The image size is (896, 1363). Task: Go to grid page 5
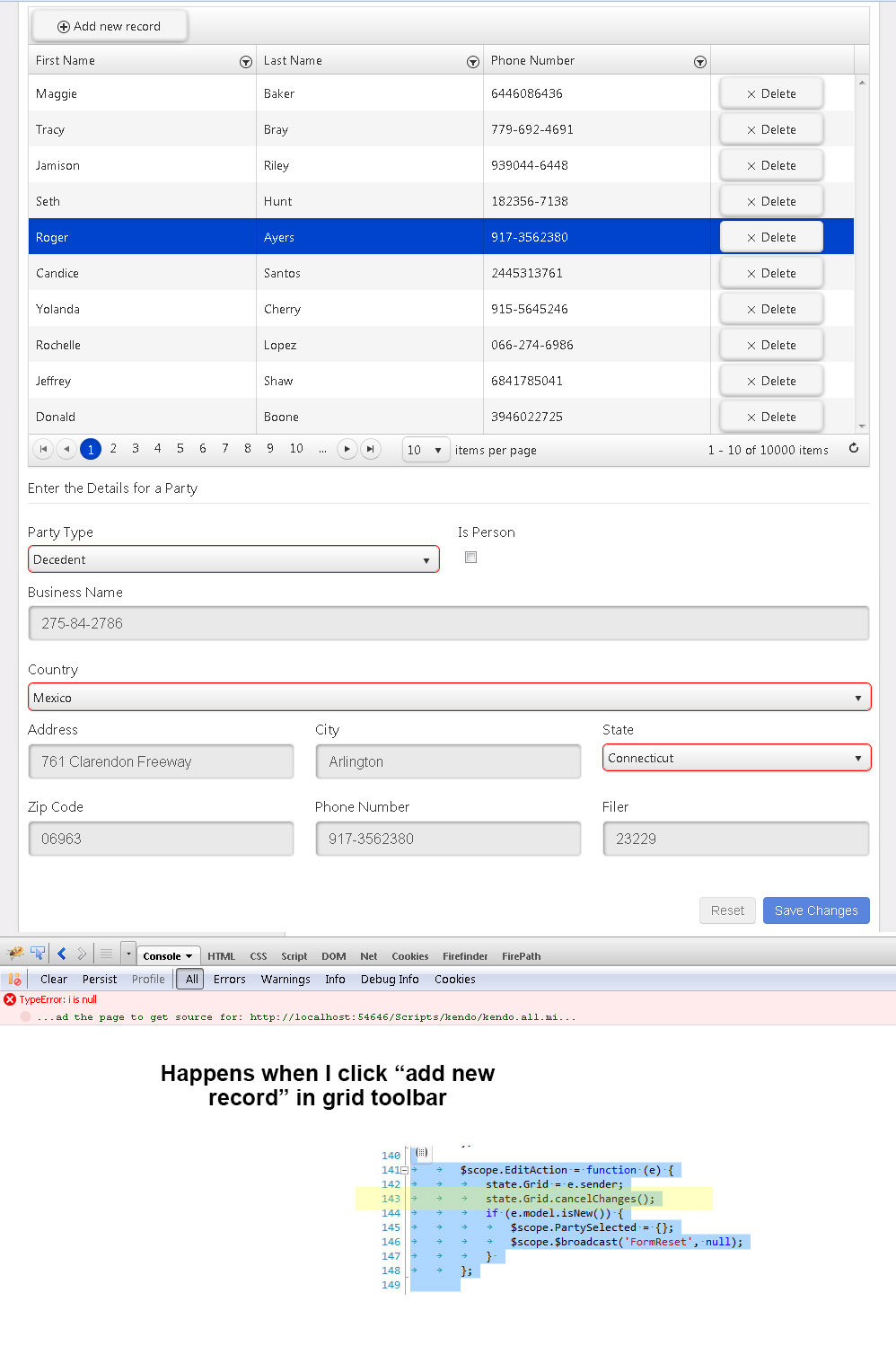click(180, 448)
